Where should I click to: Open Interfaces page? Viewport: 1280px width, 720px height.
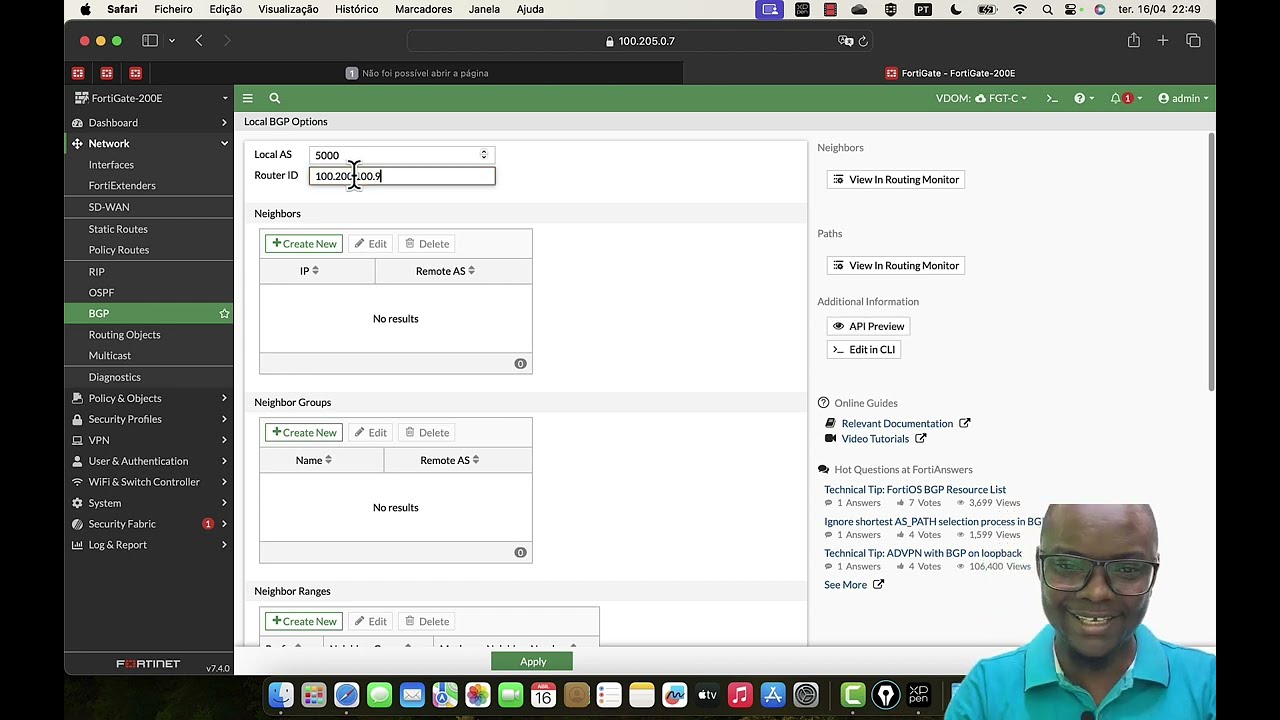[111, 164]
